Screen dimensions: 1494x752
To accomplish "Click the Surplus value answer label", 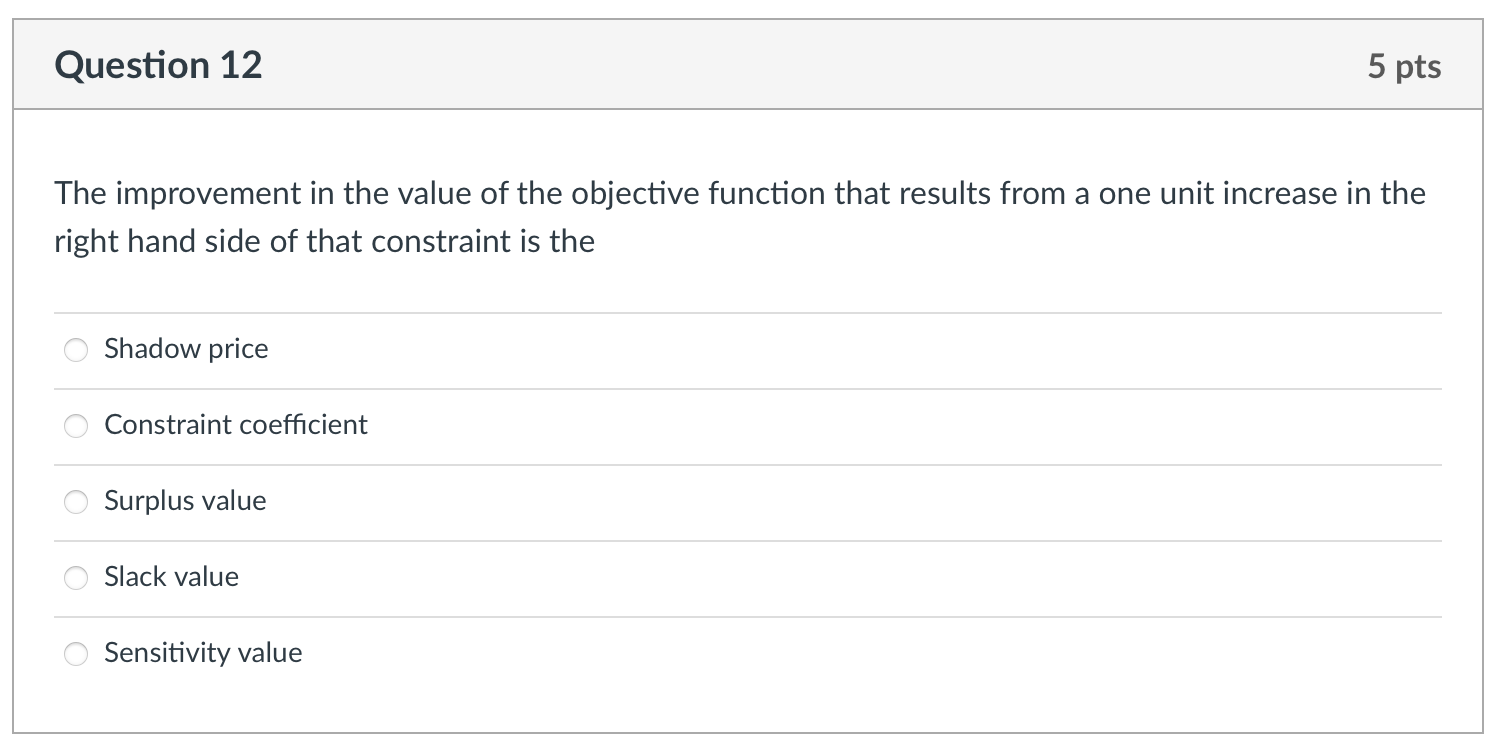I will (184, 502).
